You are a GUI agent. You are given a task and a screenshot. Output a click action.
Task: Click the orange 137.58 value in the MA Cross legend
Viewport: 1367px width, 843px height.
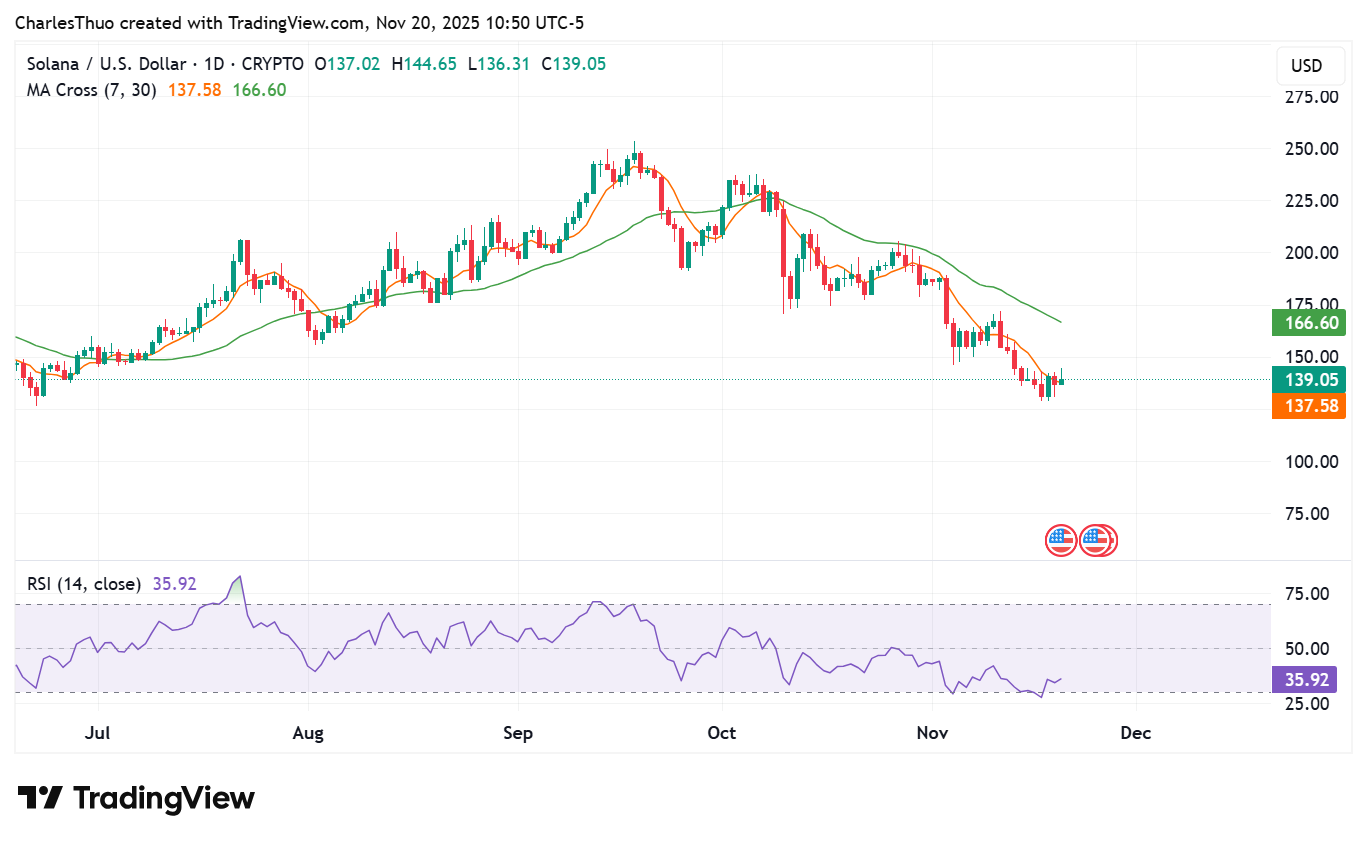coord(194,90)
